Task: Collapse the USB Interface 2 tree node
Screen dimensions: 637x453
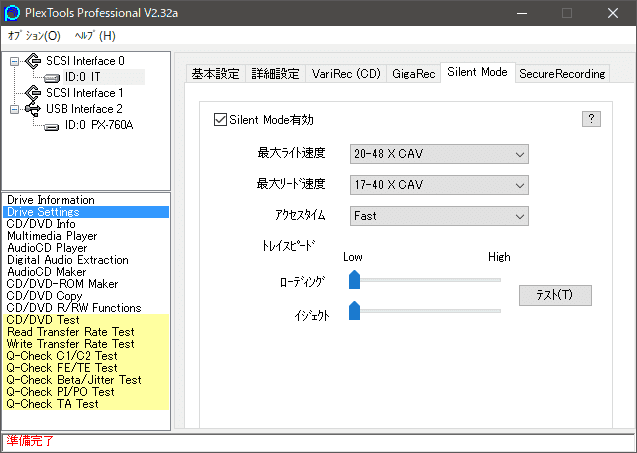Action: coord(14,109)
